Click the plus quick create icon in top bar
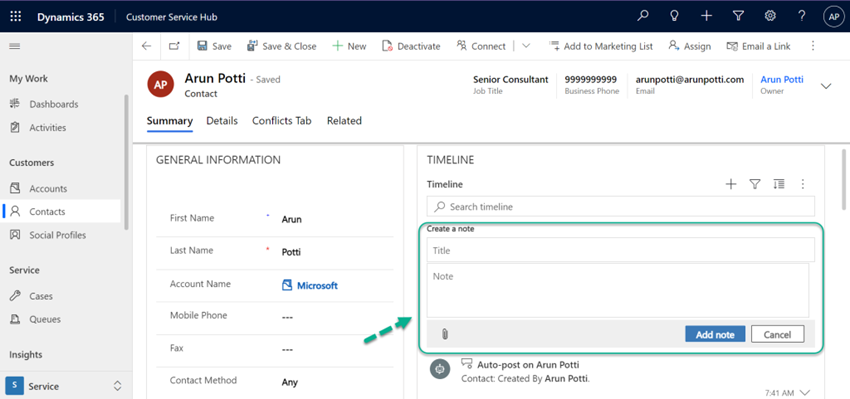 point(706,16)
